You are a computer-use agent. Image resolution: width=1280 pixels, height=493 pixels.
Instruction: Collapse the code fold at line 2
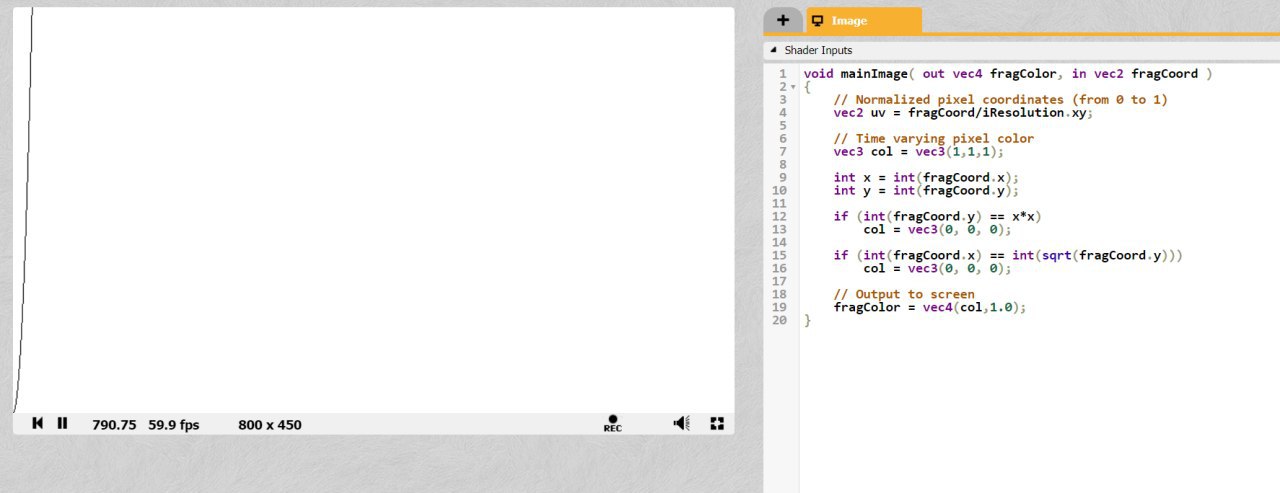coord(794,88)
